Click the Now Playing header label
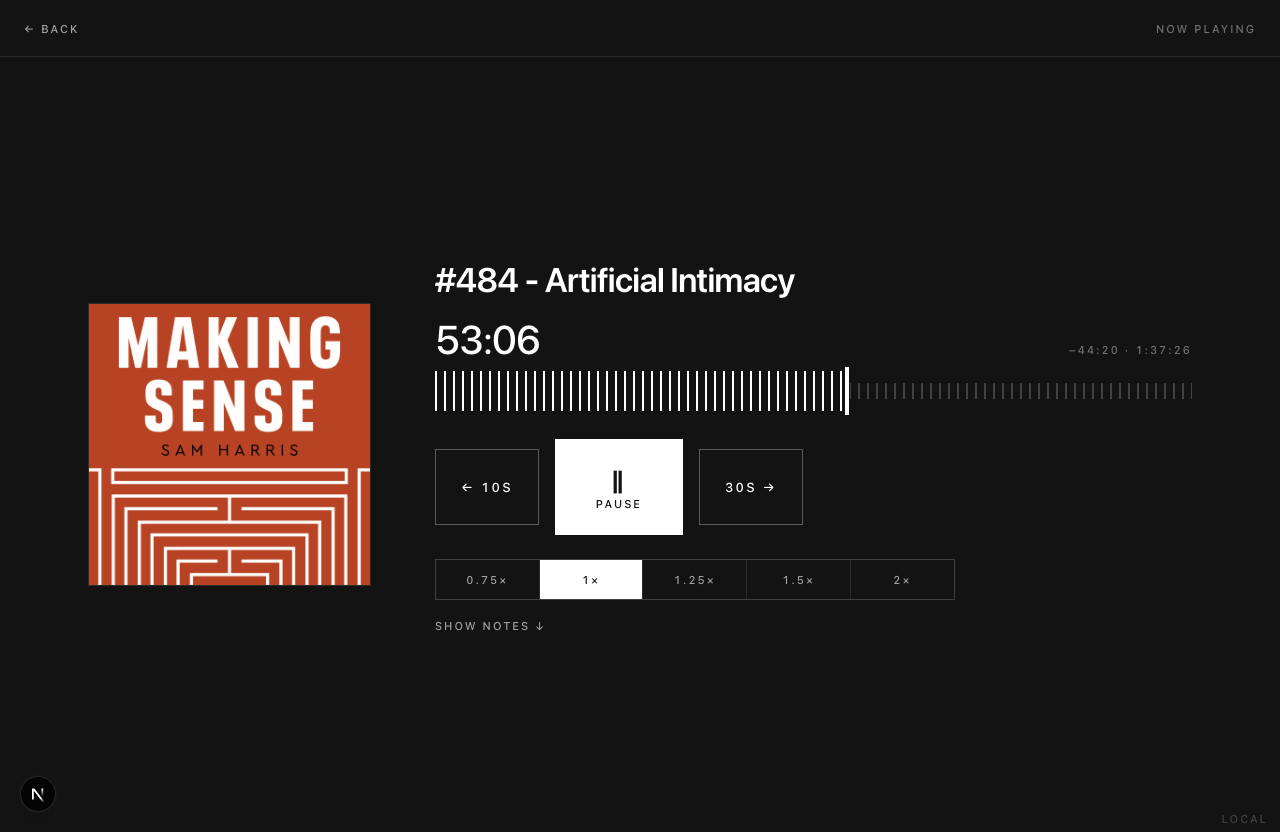1280x832 pixels. pos(1206,29)
